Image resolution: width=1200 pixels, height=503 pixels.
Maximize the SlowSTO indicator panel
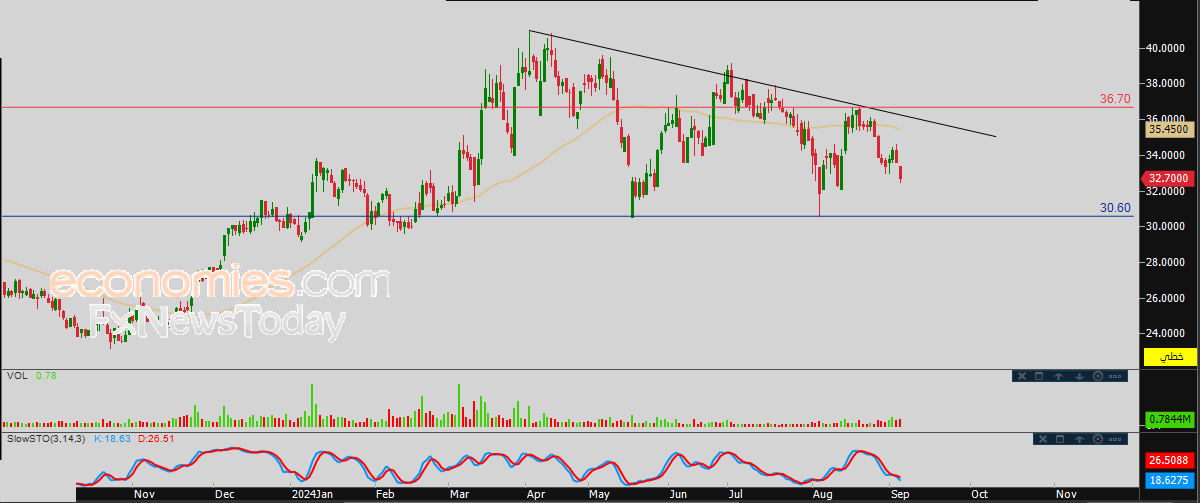click(x=1060, y=439)
